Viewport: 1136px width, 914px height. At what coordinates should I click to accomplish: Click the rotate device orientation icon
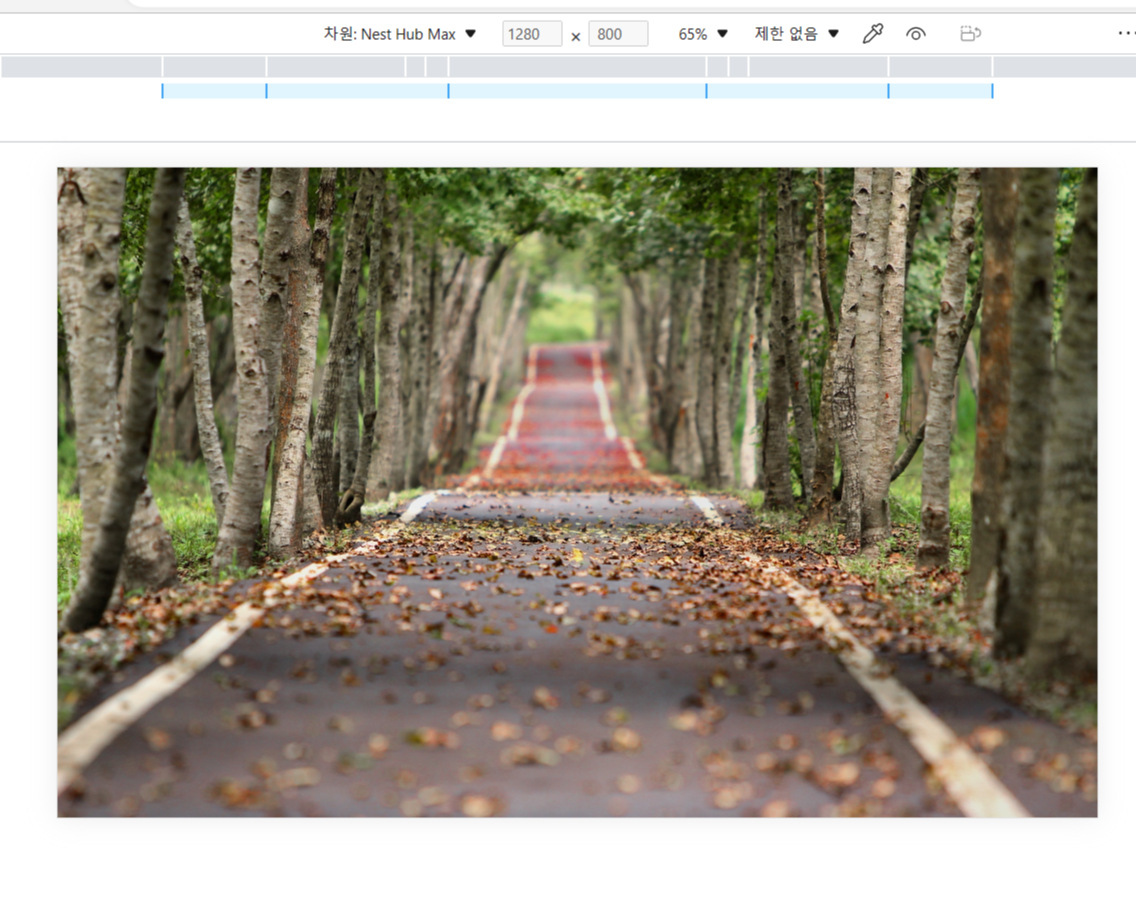(970, 33)
